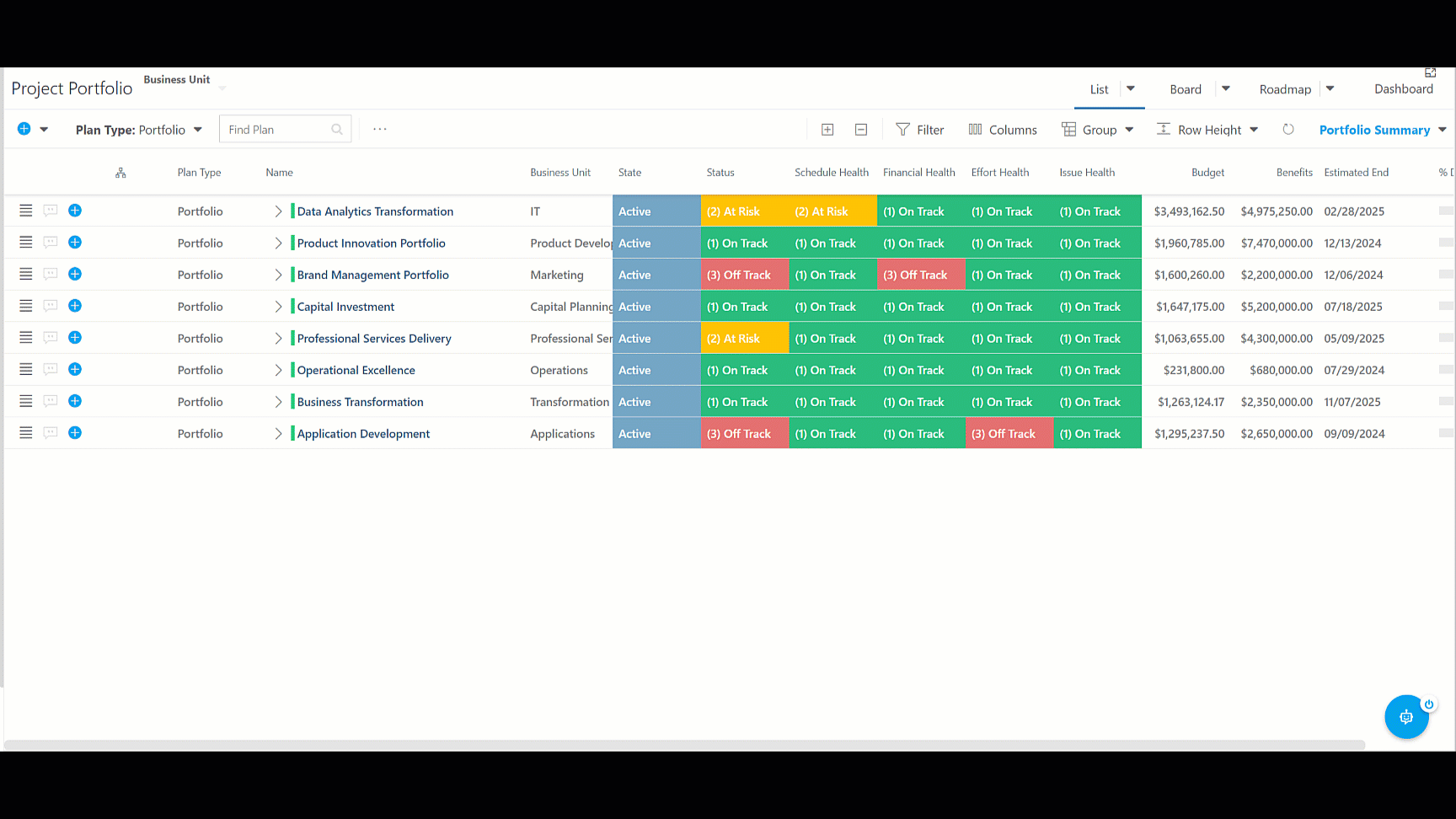Image resolution: width=1456 pixels, height=819 pixels.
Task: Click the expand all rows icon
Action: (x=827, y=130)
